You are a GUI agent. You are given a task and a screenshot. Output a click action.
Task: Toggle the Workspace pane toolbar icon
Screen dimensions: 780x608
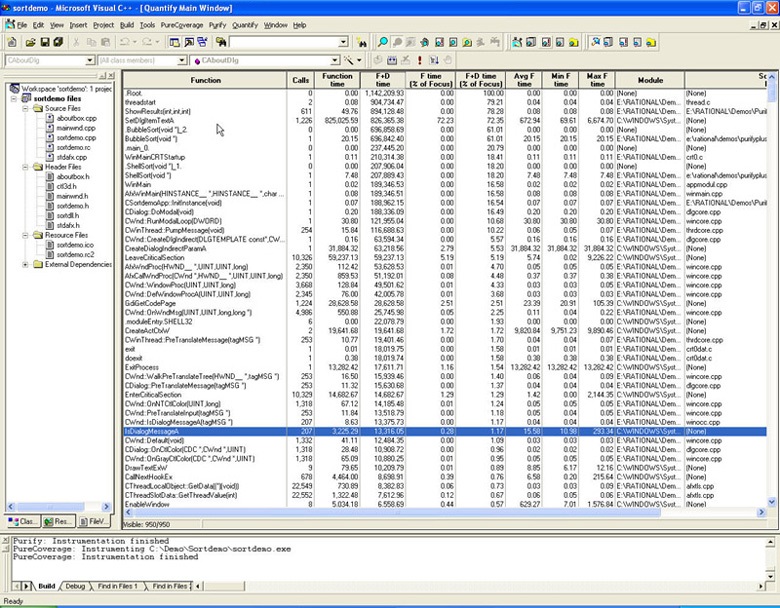175,43
